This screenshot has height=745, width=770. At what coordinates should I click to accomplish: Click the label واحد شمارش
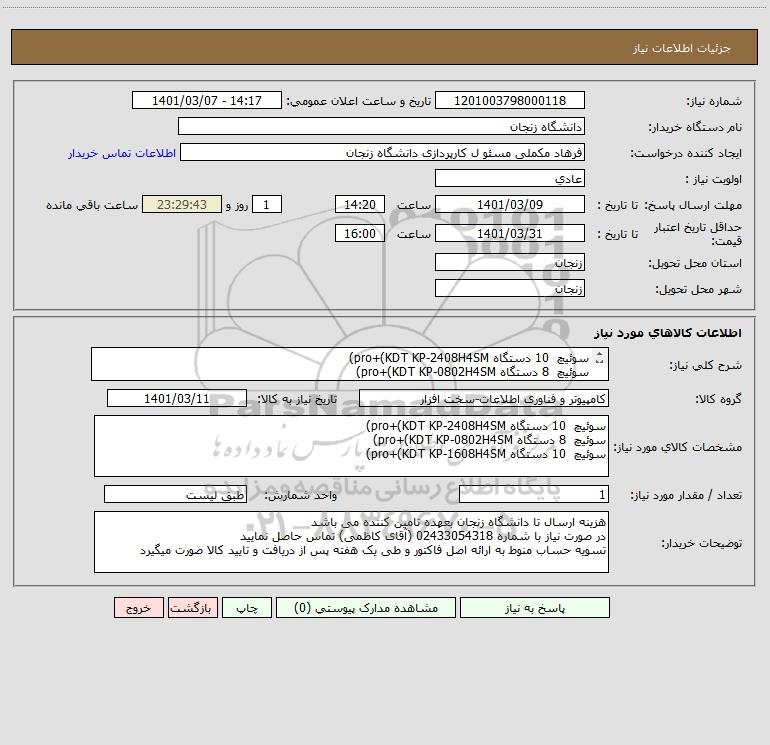pyautogui.click(x=301, y=495)
